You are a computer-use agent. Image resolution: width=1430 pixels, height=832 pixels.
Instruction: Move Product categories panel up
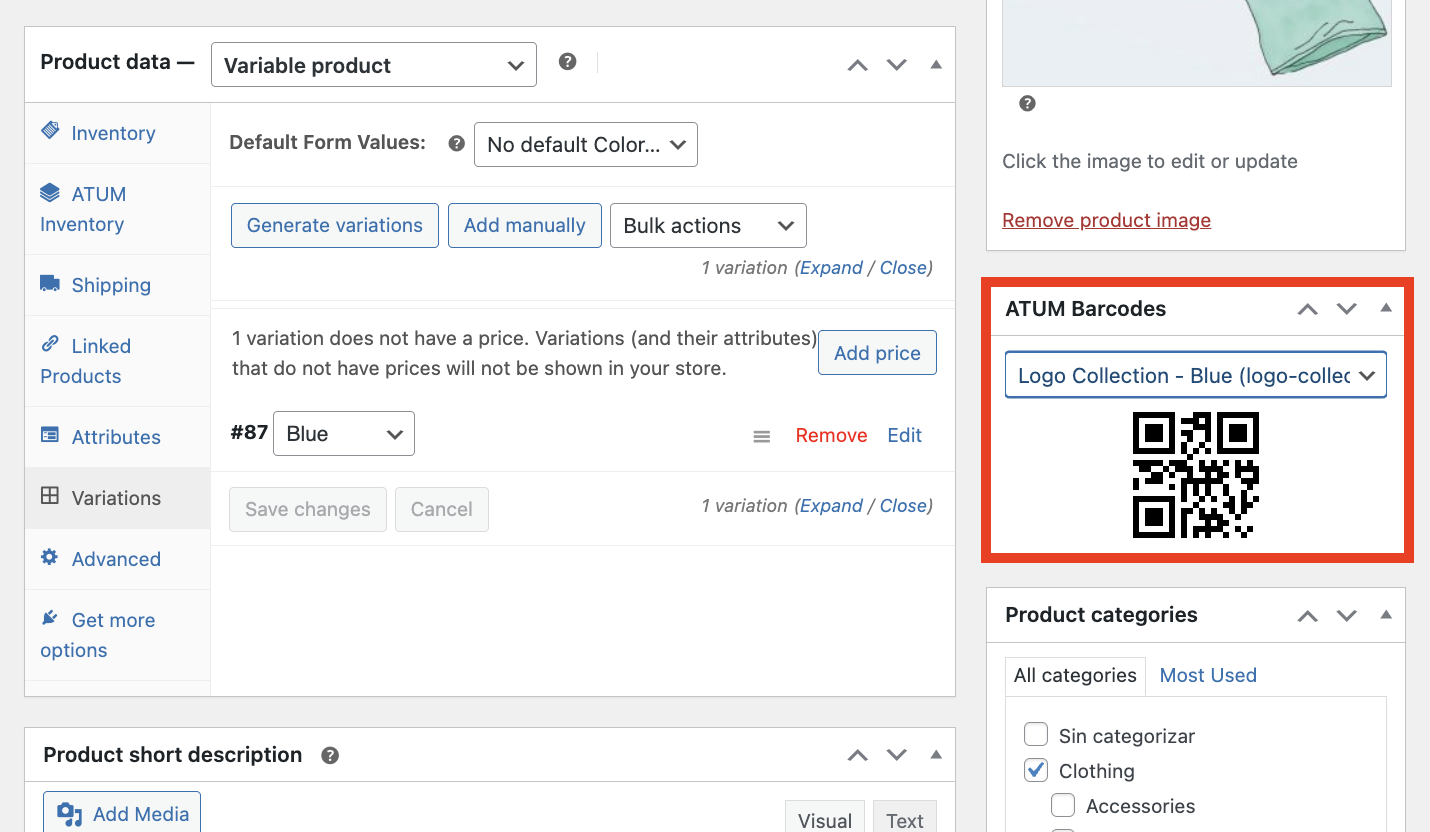coord(1307,616)
